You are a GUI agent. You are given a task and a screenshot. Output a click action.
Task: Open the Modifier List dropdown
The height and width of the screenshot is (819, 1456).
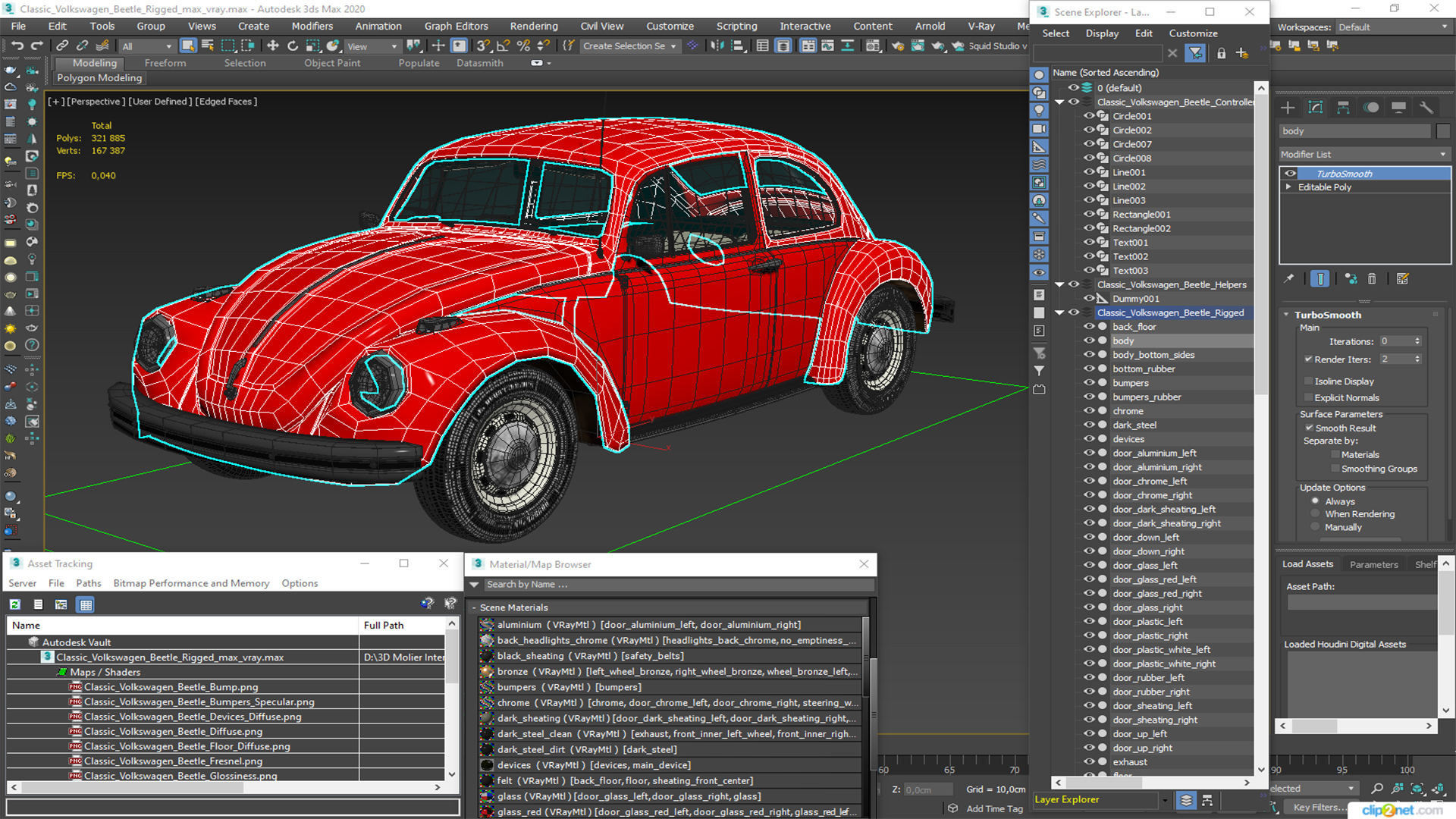tap(1364, 154)
